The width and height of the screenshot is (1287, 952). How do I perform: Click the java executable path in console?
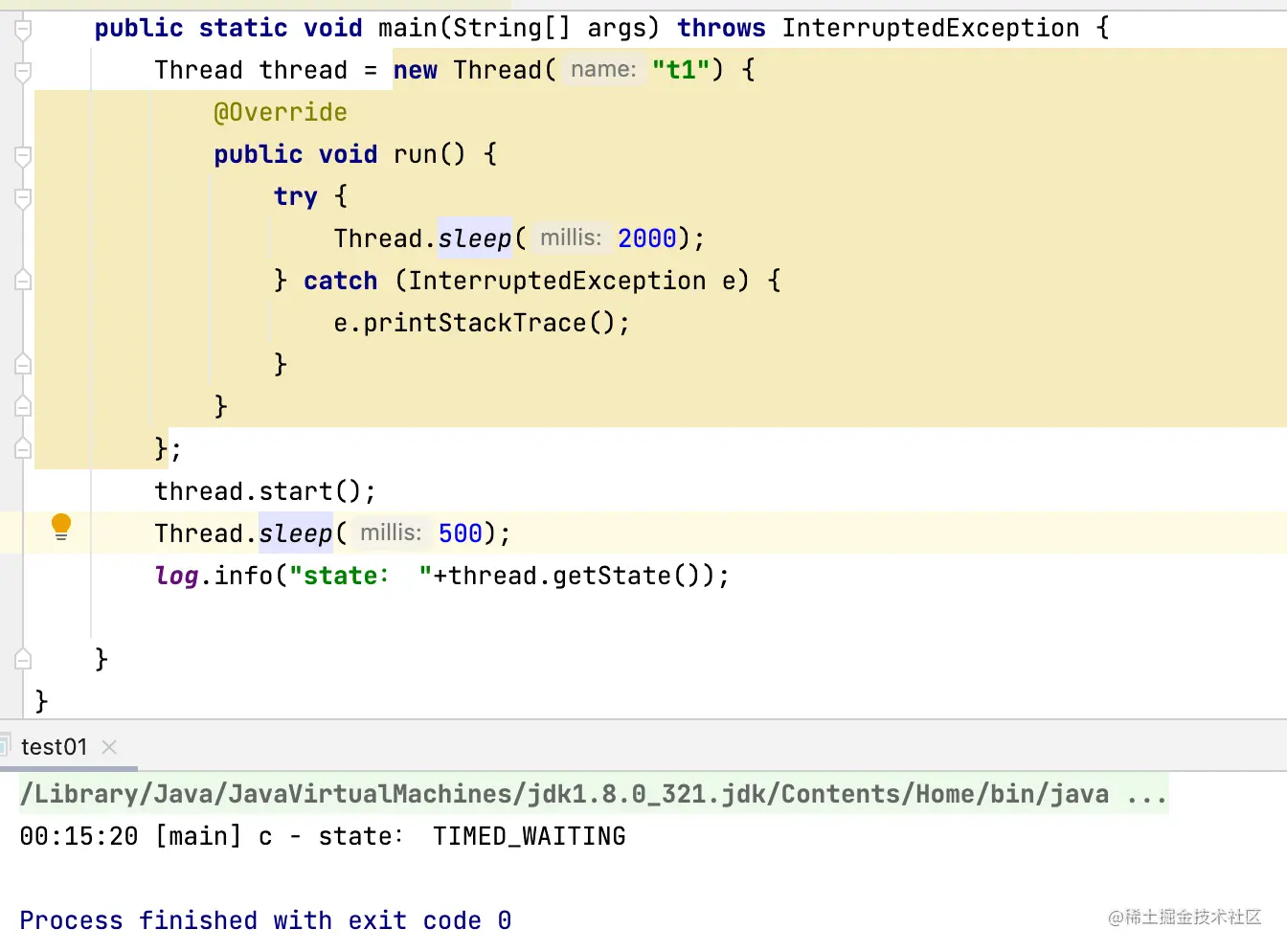click(x=594, y=794)
